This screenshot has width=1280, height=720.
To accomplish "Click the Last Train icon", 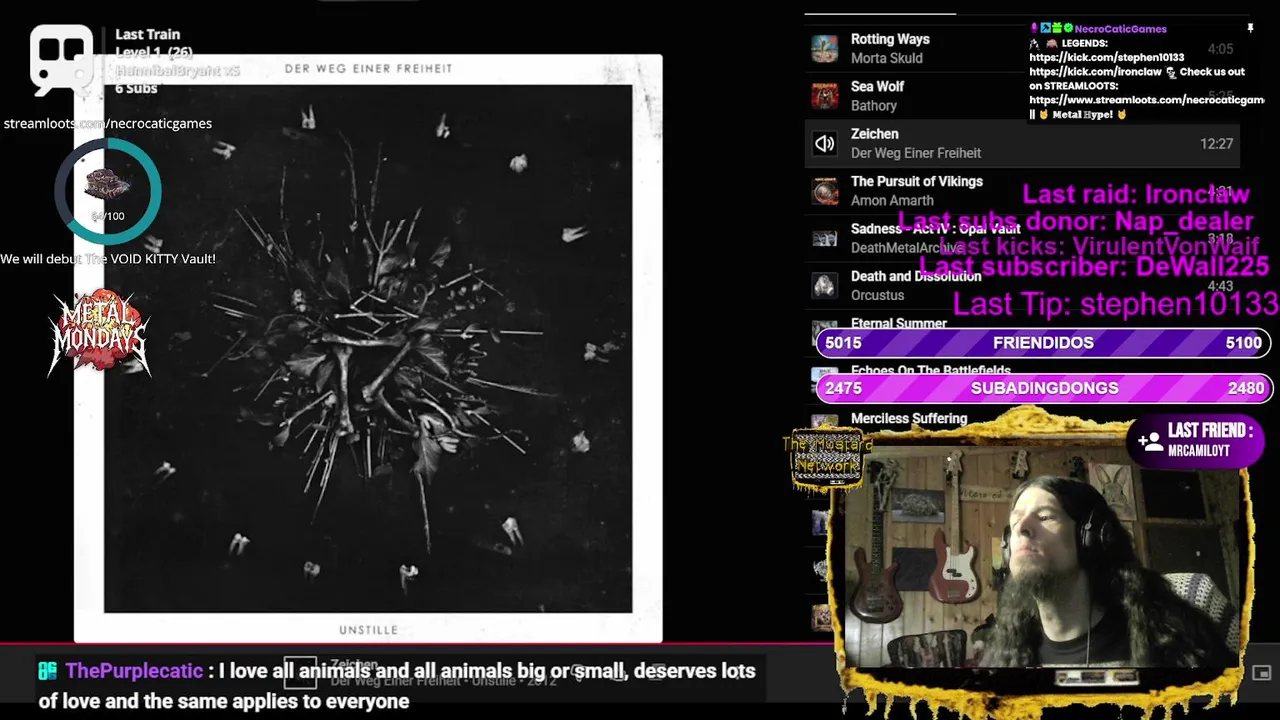I will click(61, 60).
